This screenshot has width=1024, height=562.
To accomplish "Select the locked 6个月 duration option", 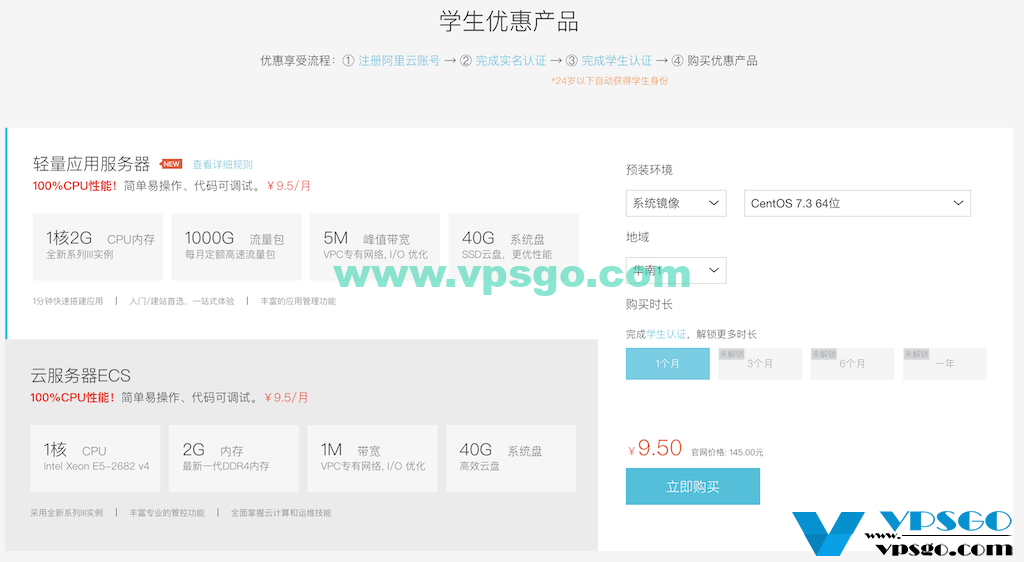I will point(852,364).
